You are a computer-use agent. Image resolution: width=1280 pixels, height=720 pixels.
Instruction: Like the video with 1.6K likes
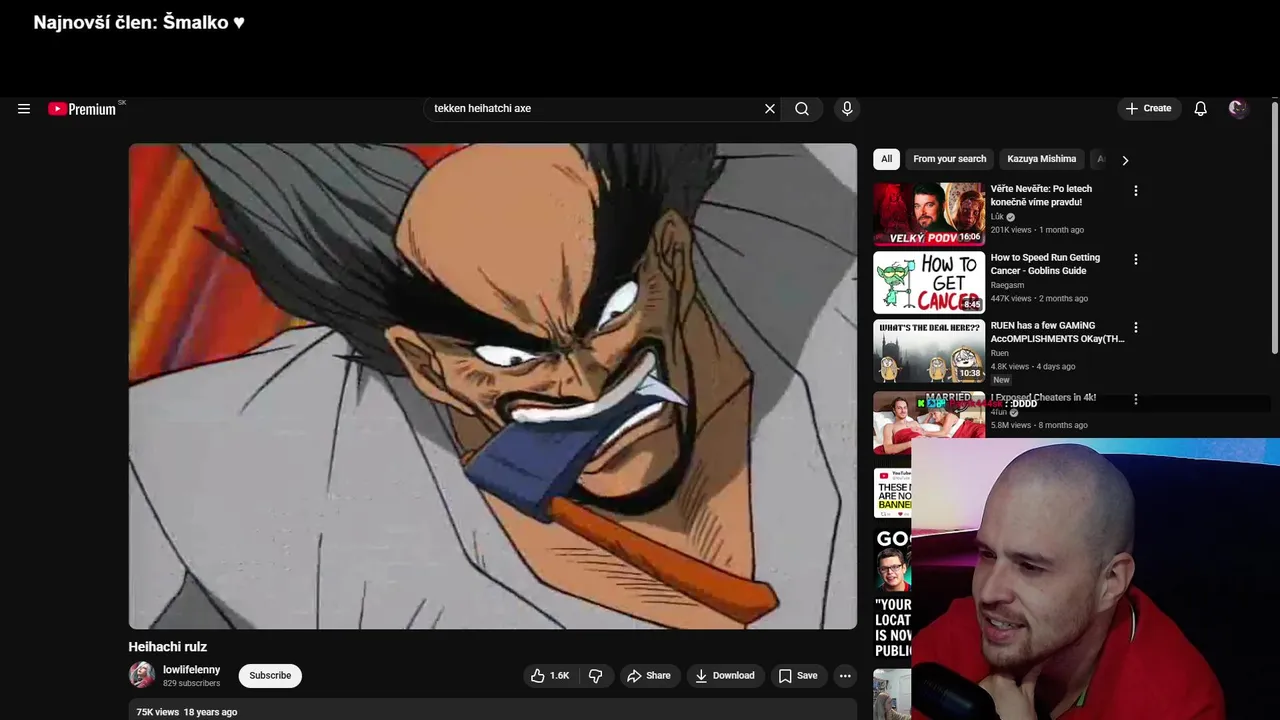click(x=550, y=676)
